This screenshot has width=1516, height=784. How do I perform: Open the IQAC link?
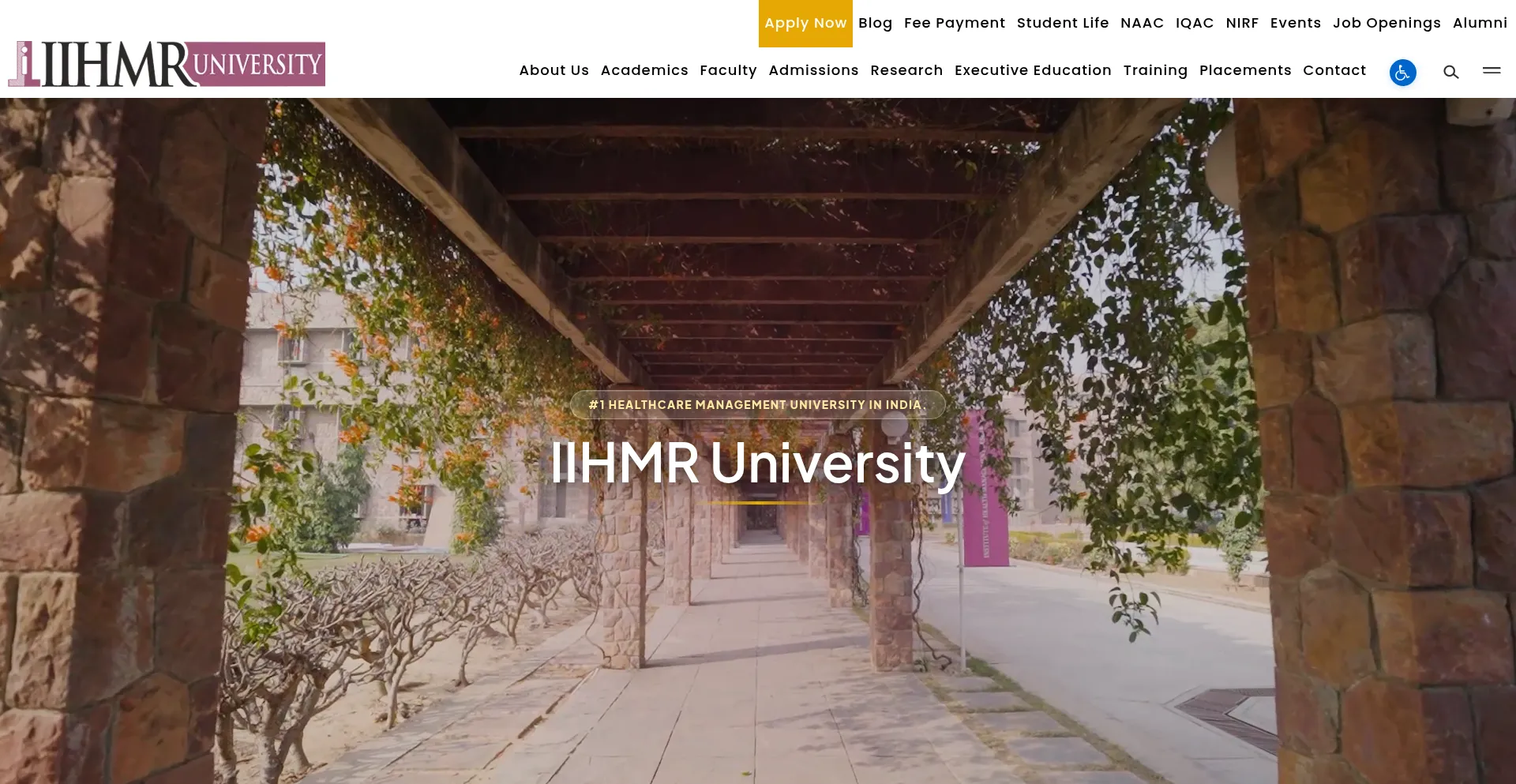pyautogui.click(x=1195, y=23)
